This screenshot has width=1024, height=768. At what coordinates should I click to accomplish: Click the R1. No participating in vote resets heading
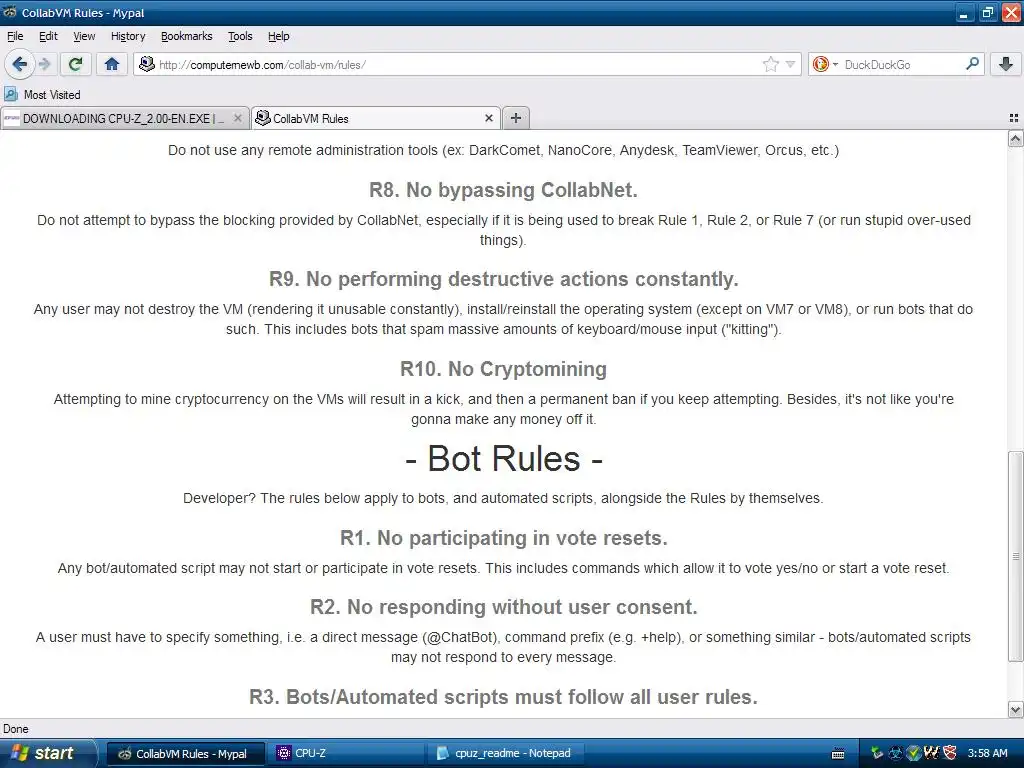[504, 538]
